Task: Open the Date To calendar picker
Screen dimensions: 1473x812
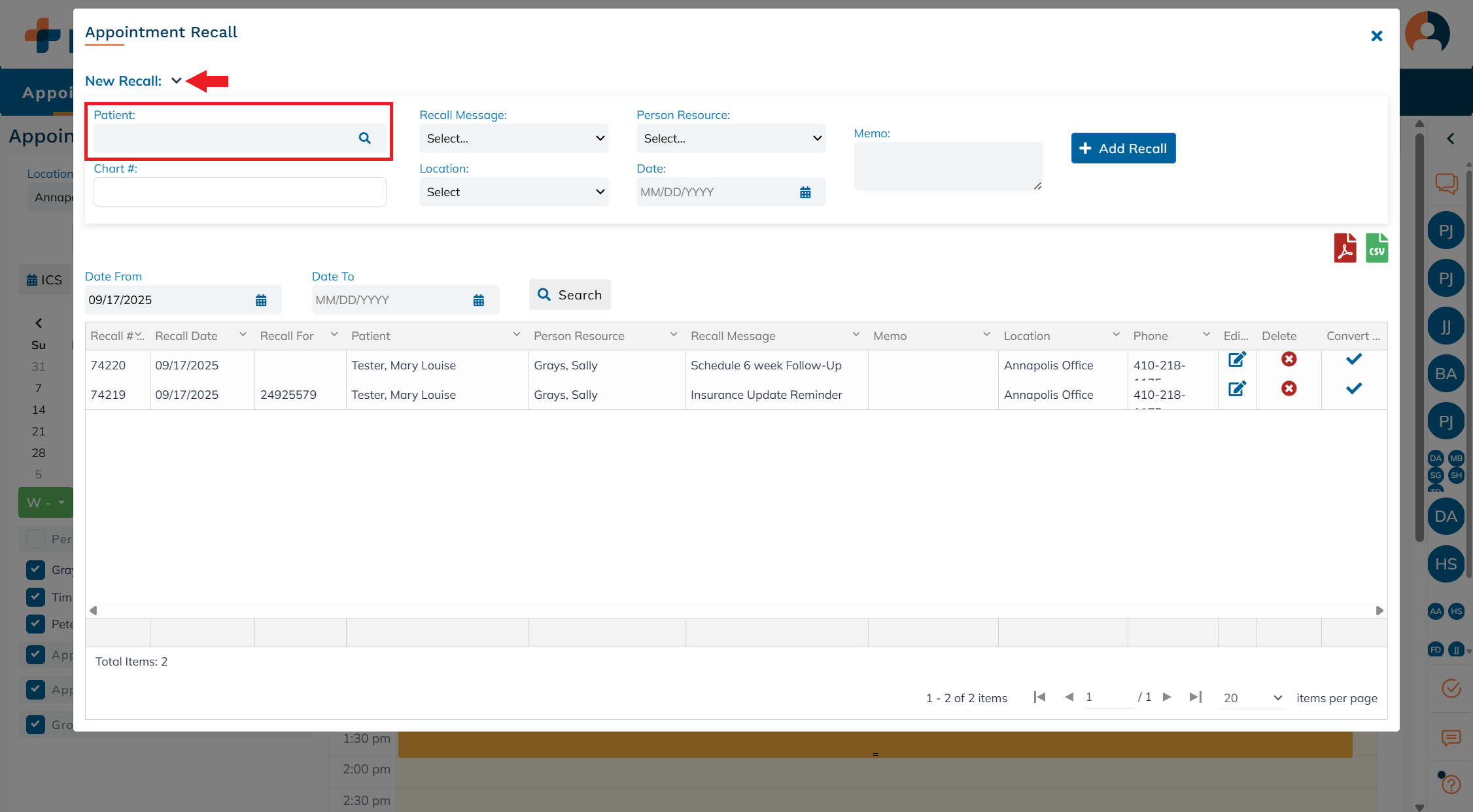Action: [x=479, y=300]
